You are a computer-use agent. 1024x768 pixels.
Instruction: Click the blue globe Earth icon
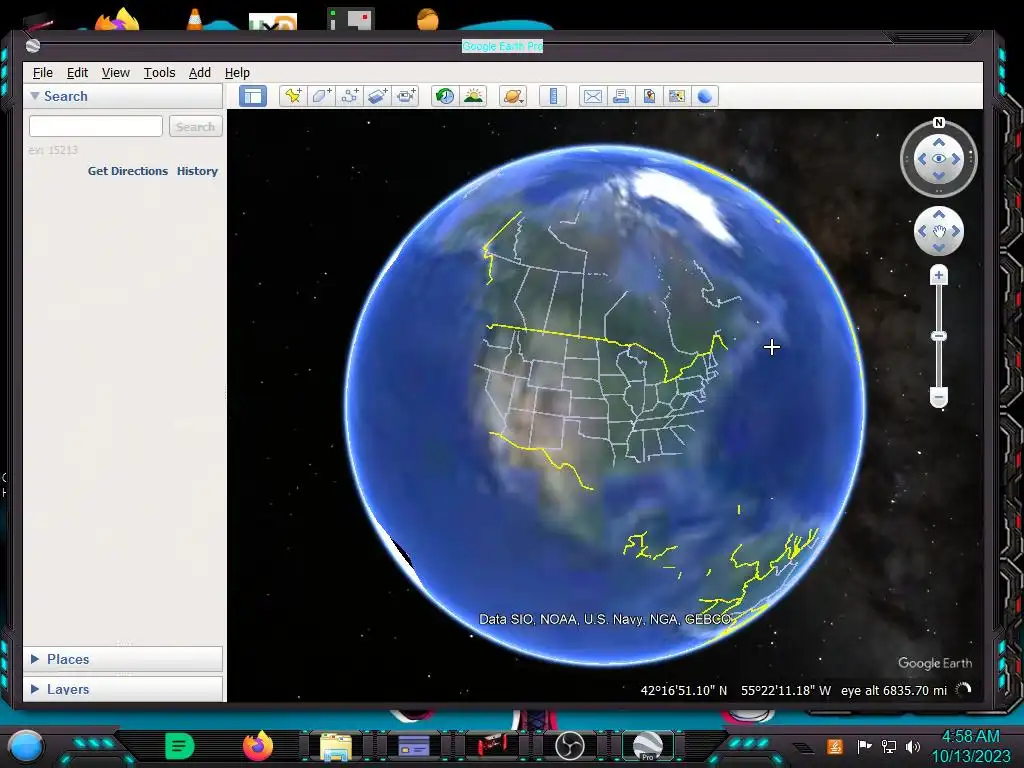pyautogui.click(x=705, y=97)
